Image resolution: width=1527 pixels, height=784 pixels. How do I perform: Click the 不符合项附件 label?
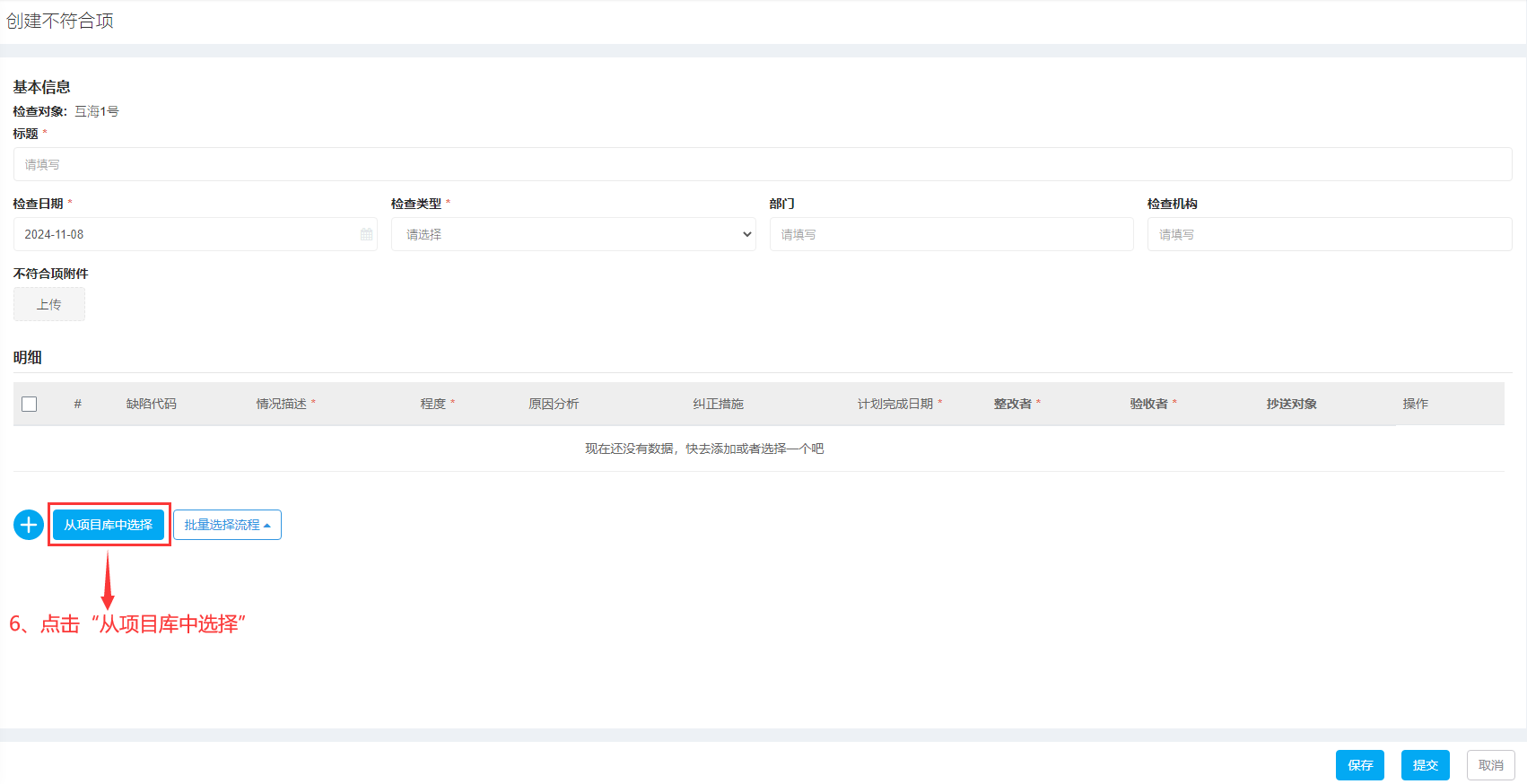51,274
